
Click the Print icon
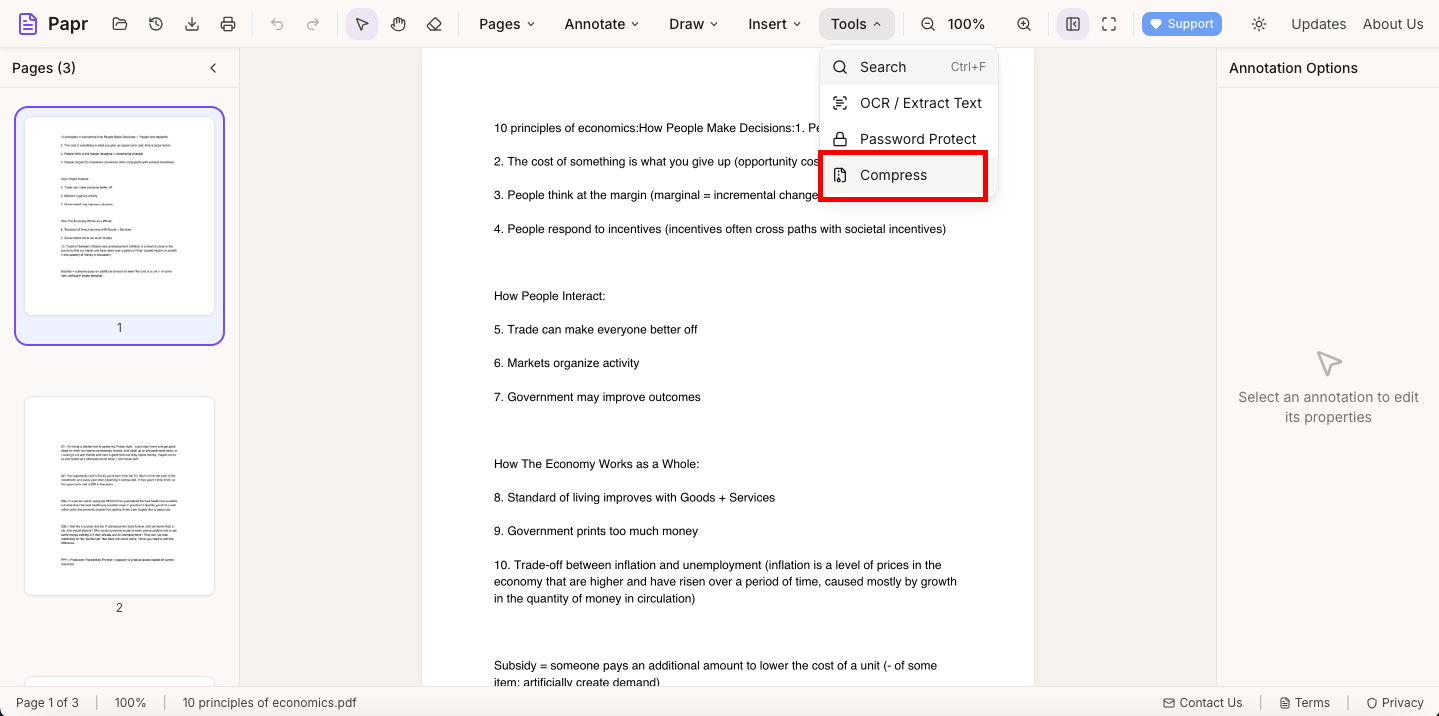228,23
